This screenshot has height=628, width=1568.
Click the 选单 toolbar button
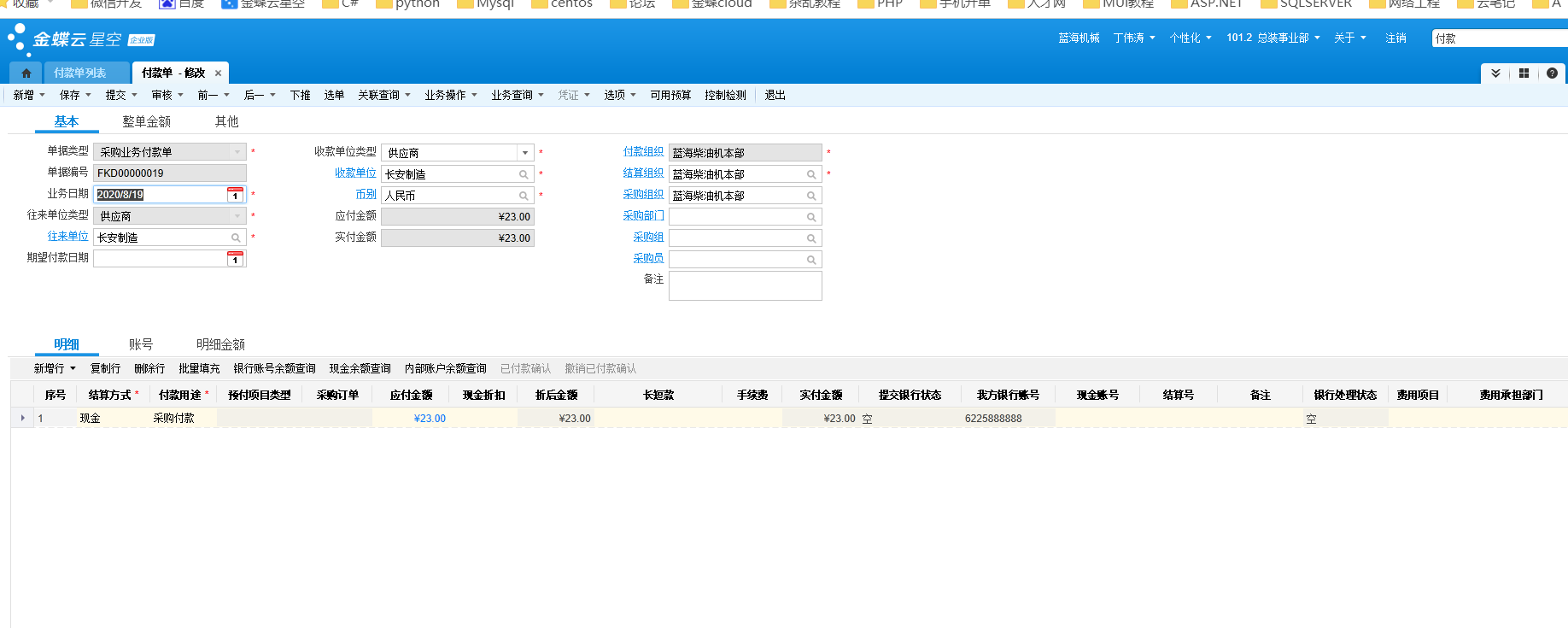(334, 95)
